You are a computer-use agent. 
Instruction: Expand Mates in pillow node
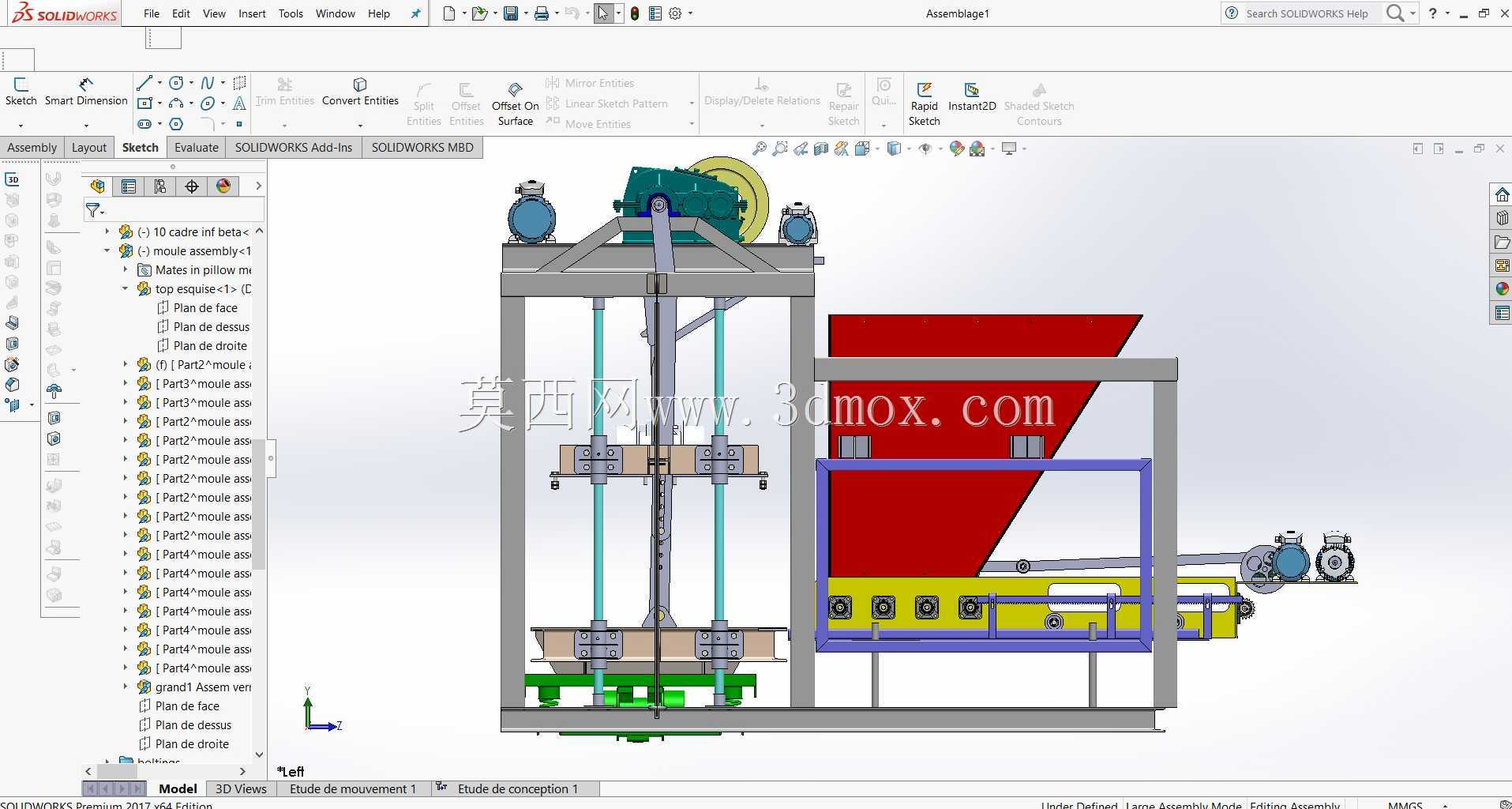125,270
